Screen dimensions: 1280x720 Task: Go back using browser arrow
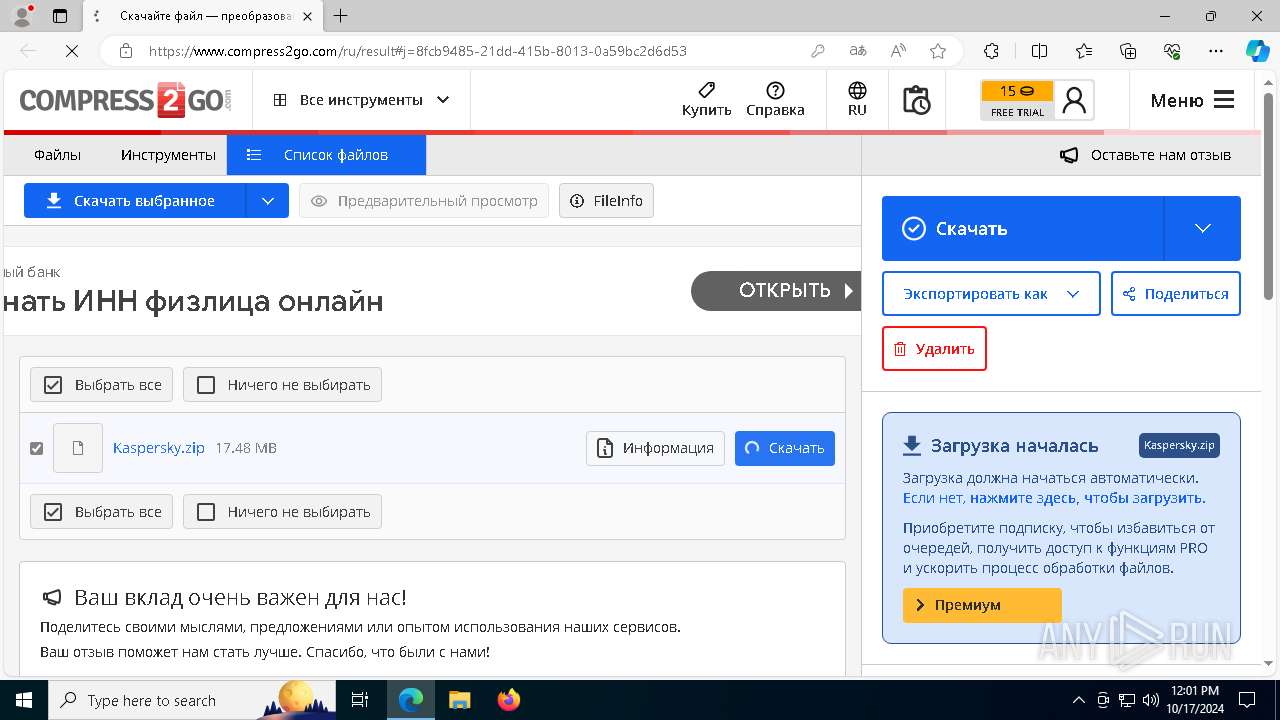pyautogui.click(x=28, y=51)
